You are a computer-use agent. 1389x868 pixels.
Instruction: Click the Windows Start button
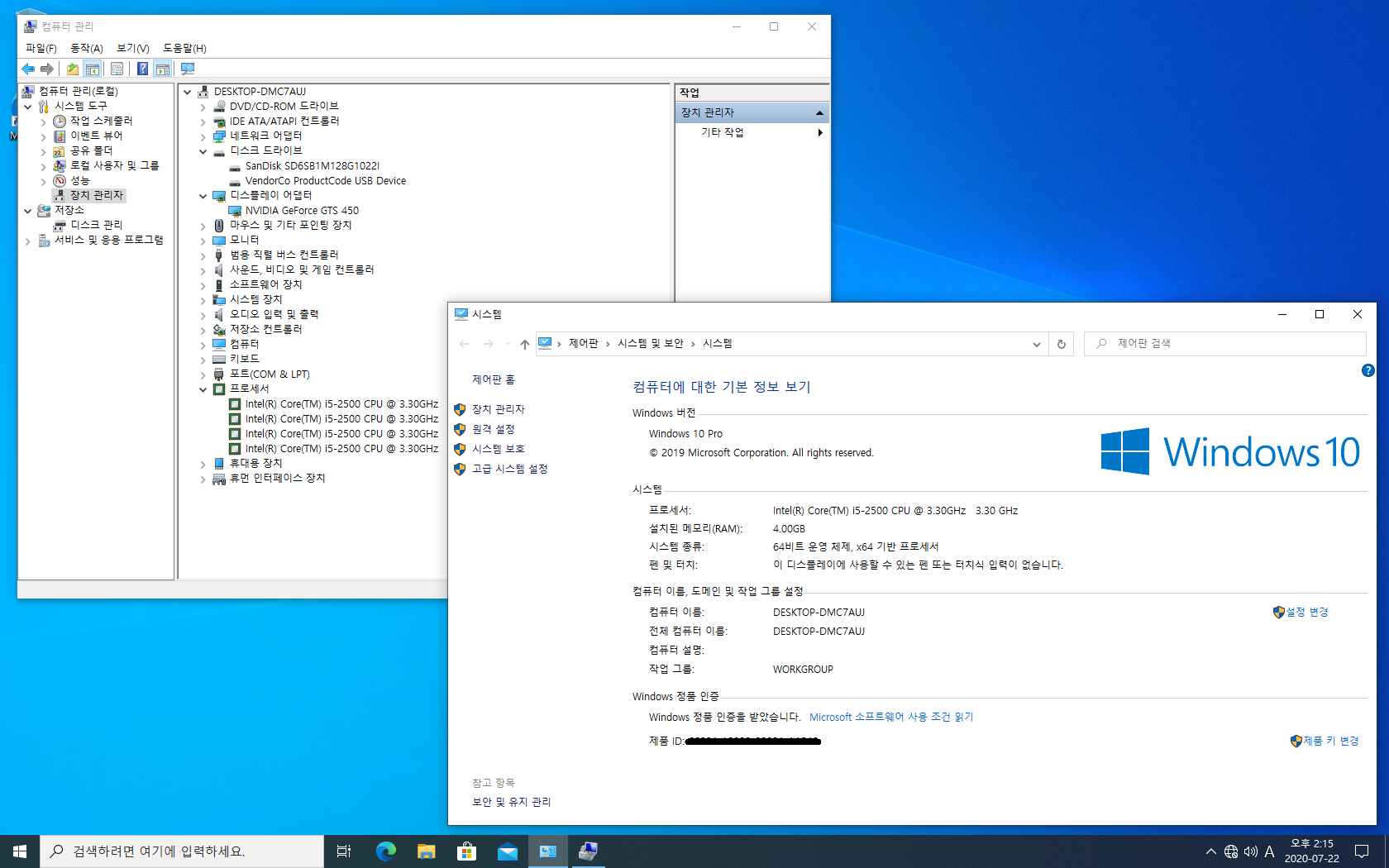tap(20, 851)
